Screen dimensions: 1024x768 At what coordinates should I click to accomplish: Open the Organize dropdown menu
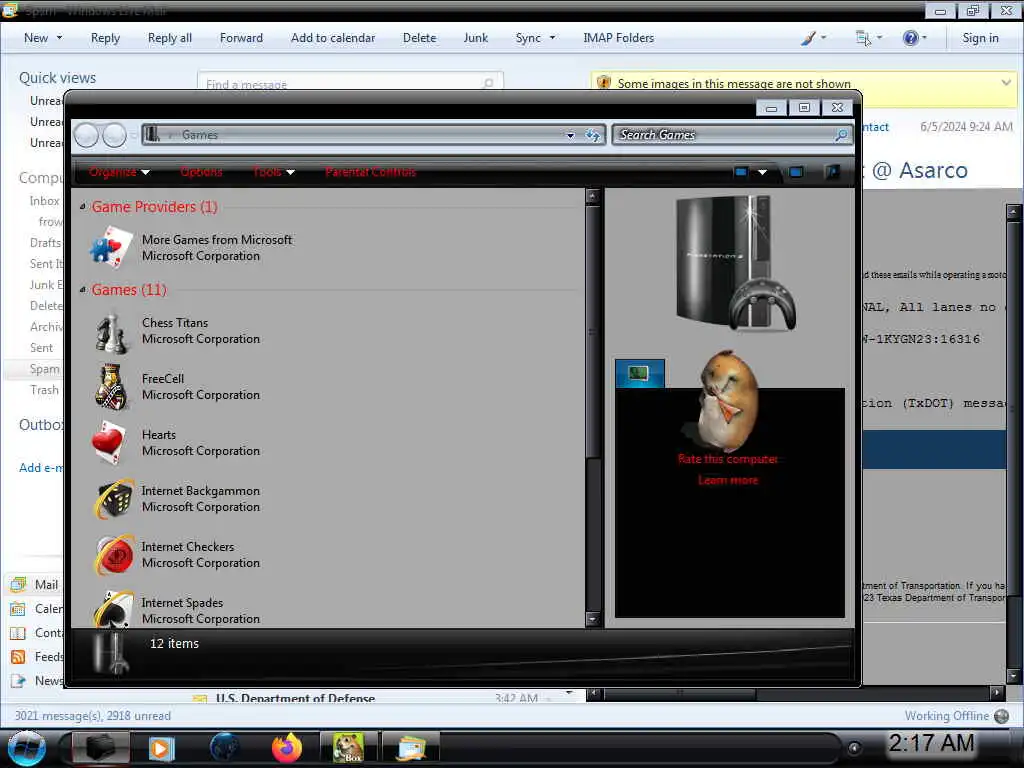coord(120,172)
